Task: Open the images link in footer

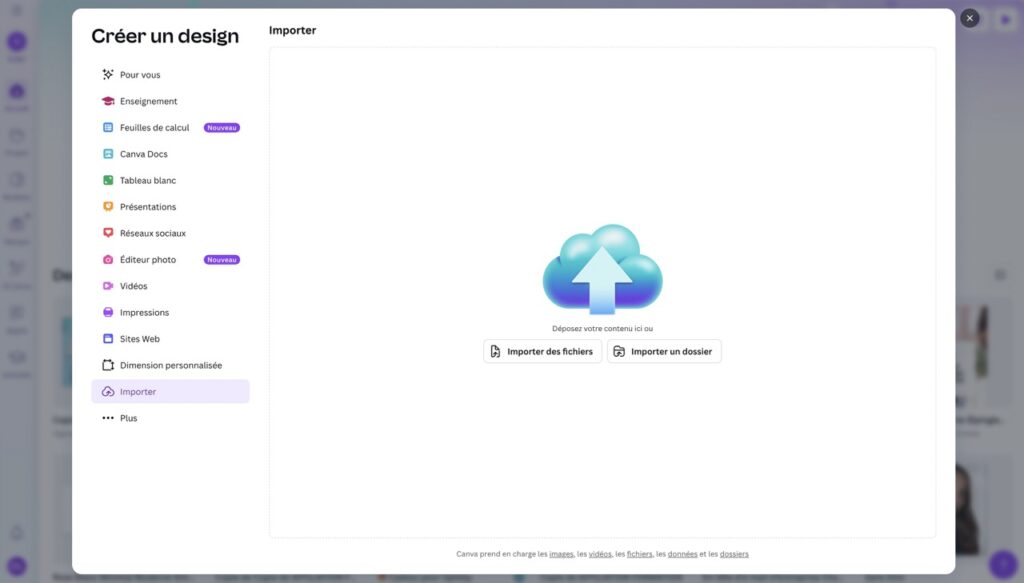Action: (x=561, y=554)
